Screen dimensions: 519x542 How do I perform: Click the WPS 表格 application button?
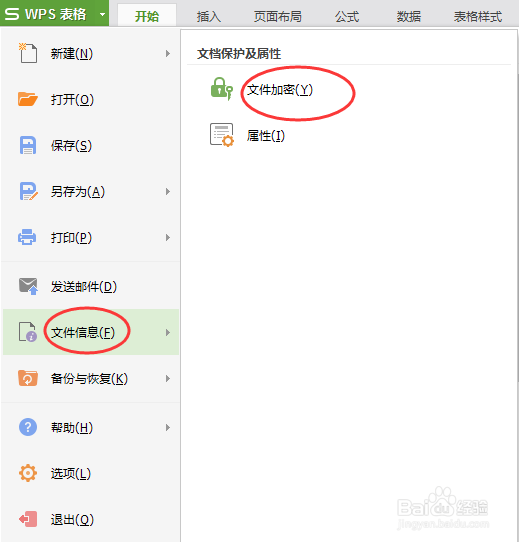click(55, 13)
